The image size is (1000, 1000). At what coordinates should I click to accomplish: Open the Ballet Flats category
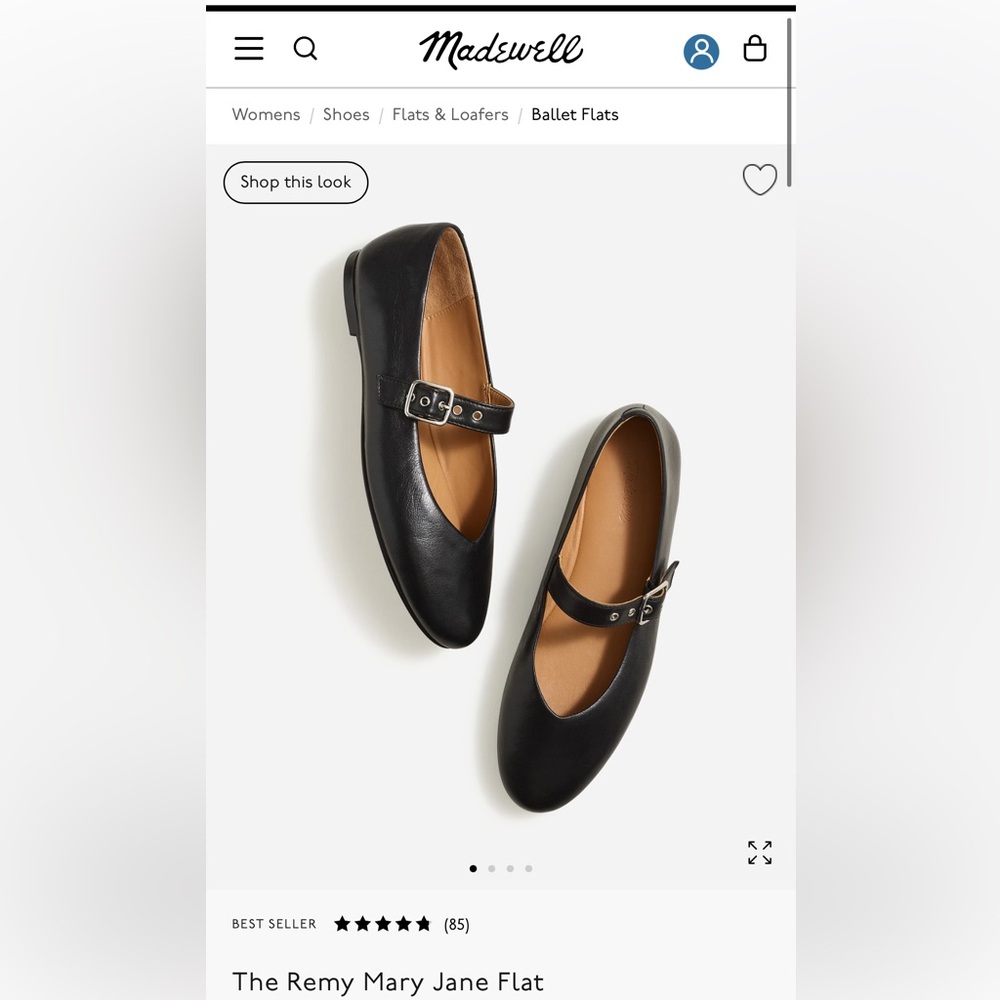(x=575, y=114)
